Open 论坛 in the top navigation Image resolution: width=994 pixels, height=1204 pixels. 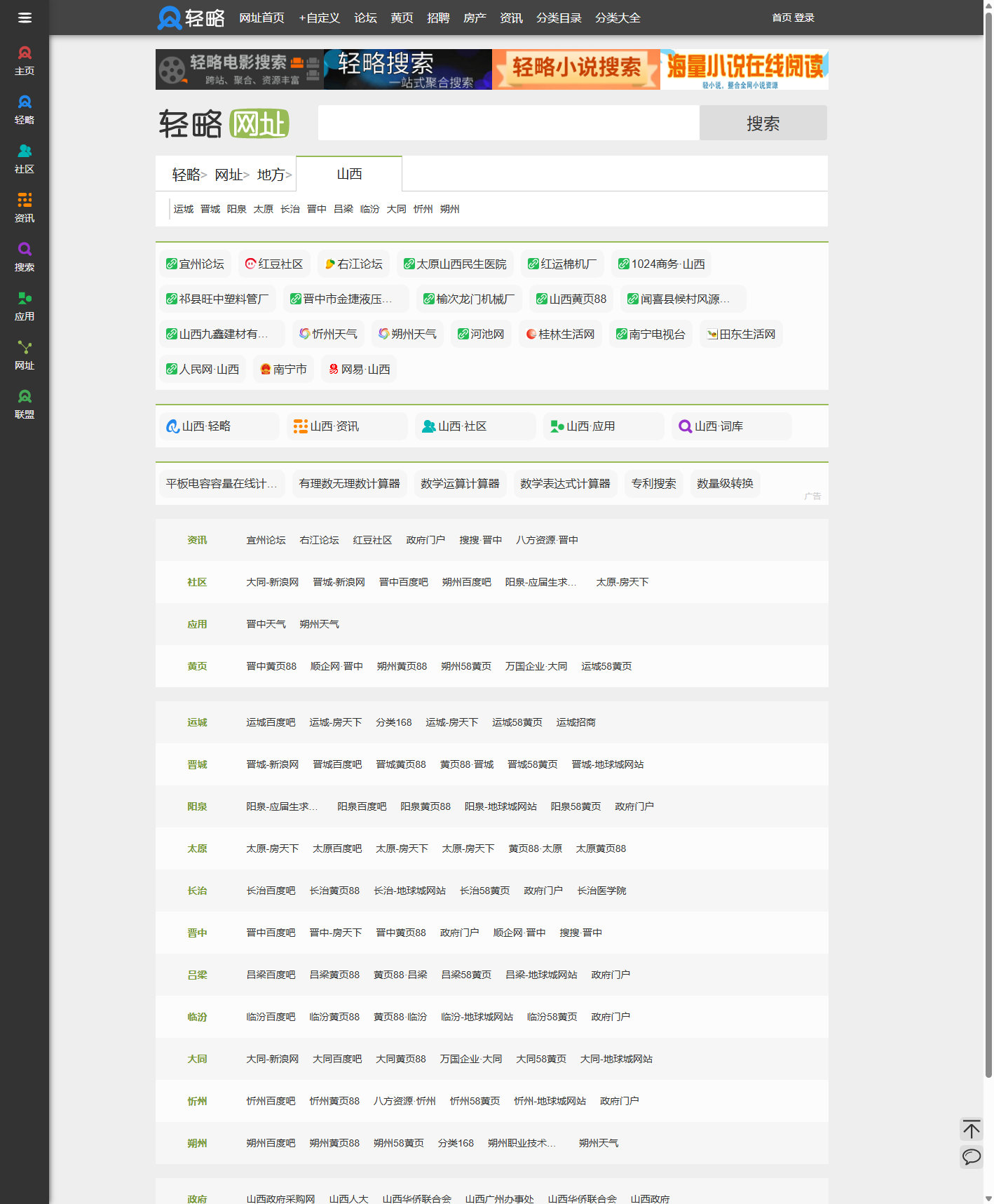tap(365, 18)
